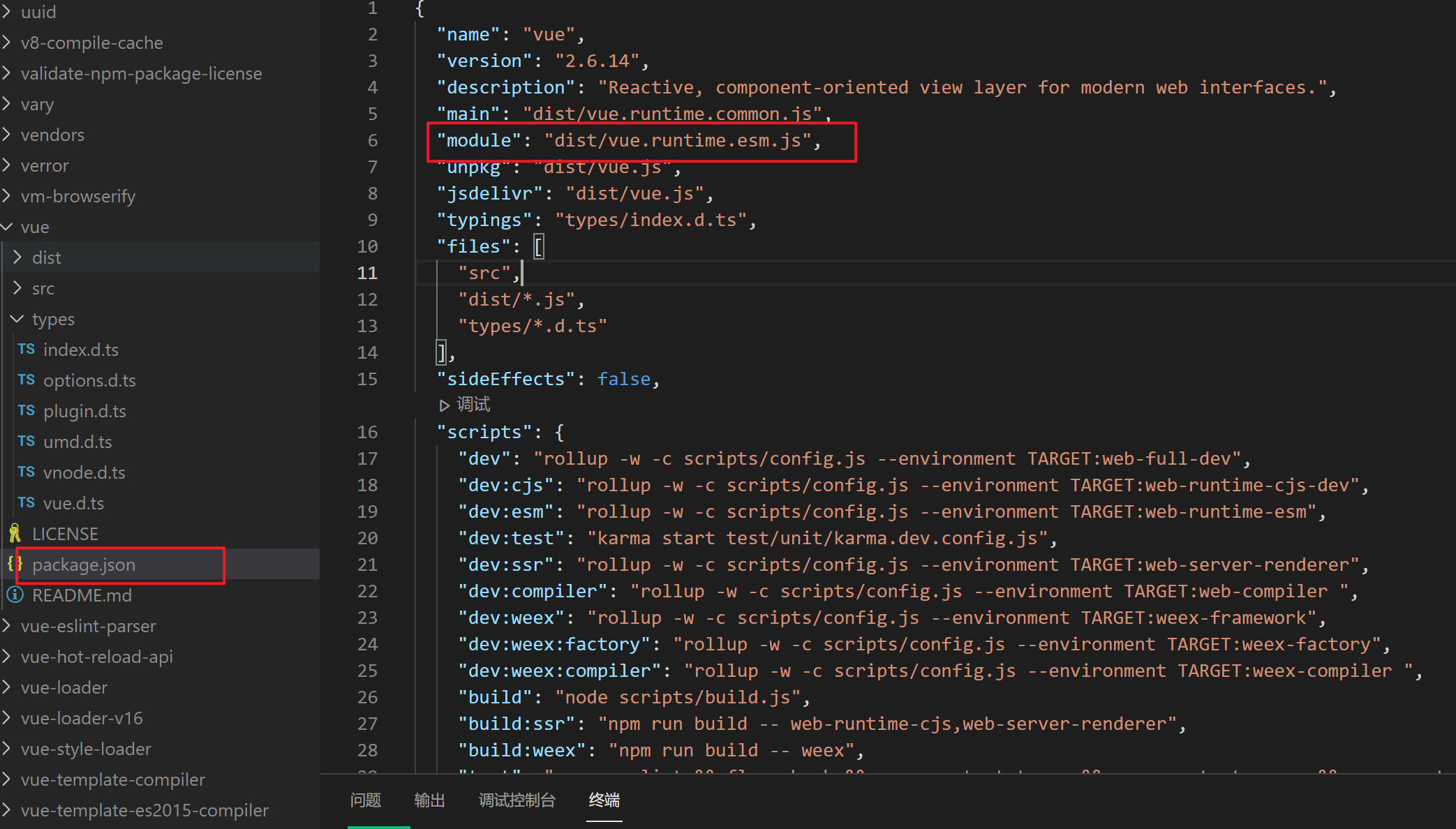Click the debug play triangle above scripts
Viewport: 1456px width, 829px height.
coord(444,405)
